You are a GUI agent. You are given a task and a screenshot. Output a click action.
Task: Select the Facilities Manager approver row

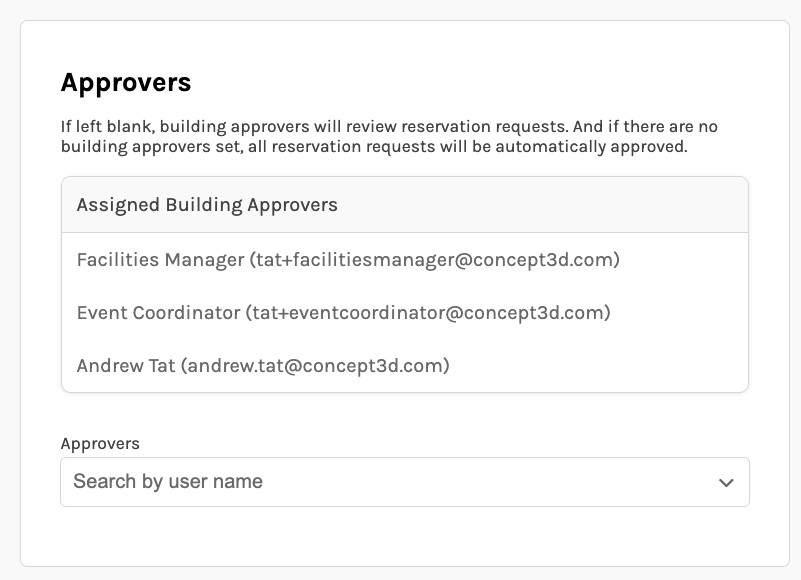404,260
